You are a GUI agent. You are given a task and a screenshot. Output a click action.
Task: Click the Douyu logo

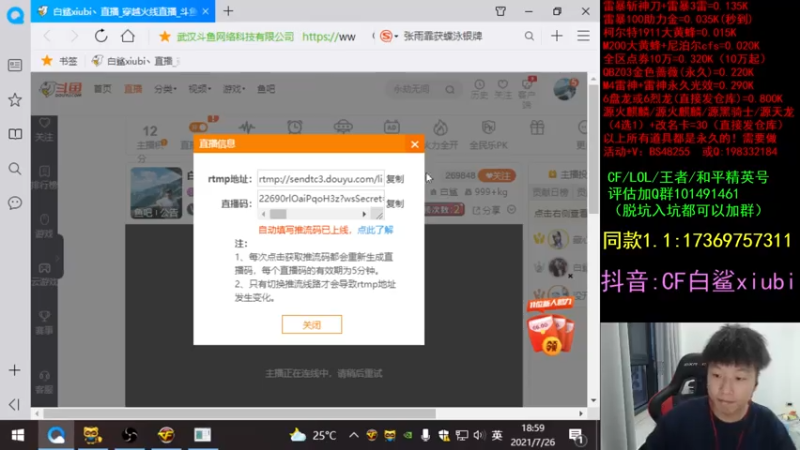(x=61, y=89)
